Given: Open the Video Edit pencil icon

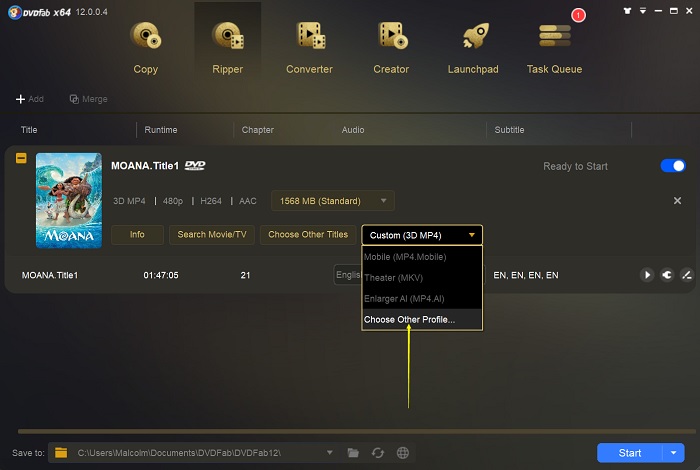Looking at the screenshot, I should pyautogui.click(x=687, y=275).
